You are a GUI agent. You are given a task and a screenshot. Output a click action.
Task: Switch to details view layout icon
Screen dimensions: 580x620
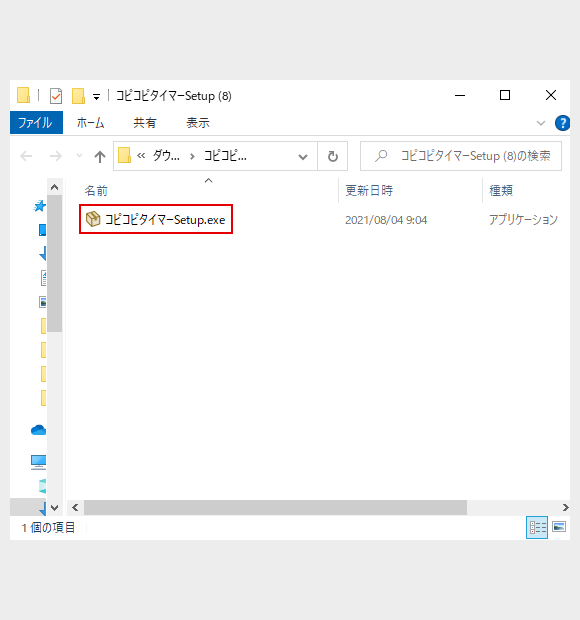[537, 527]
